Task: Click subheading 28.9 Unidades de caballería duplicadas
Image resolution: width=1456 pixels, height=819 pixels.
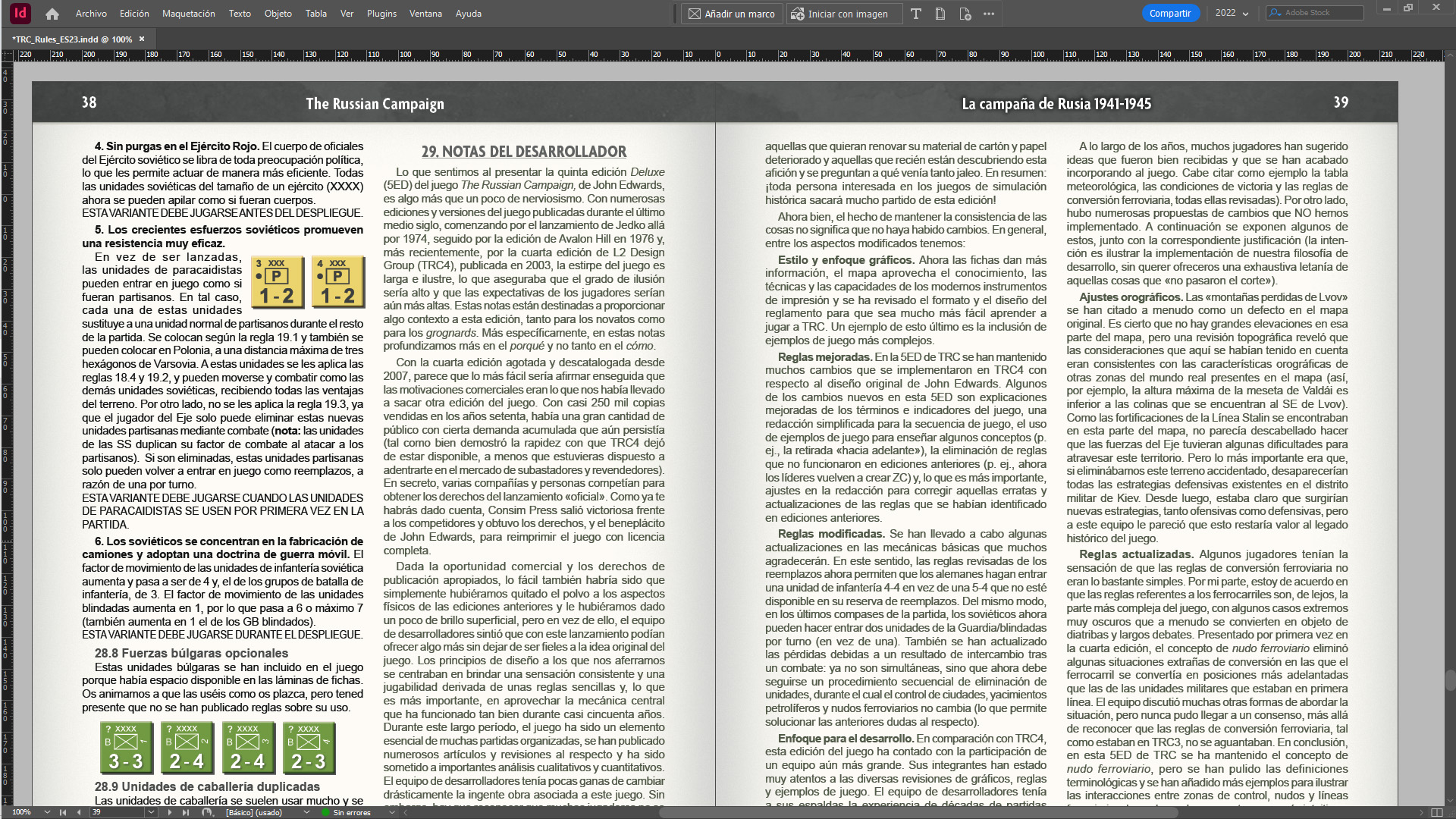Action: 207,786
